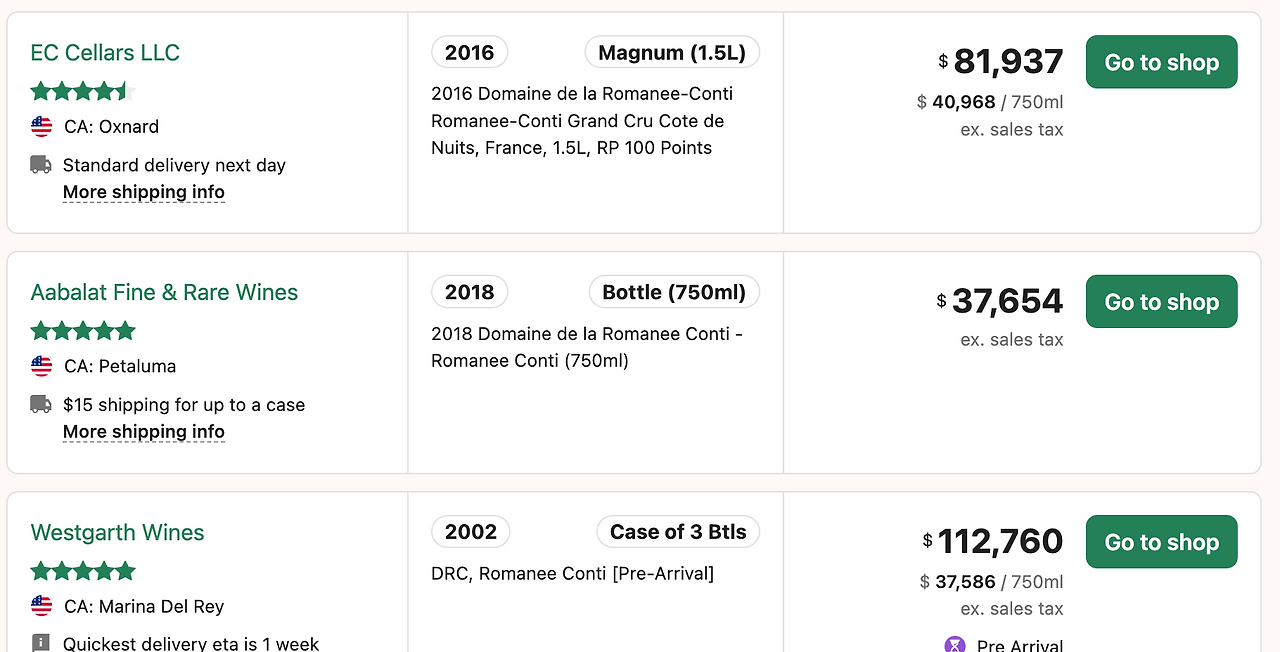Open the Aabalat Fine & Rare Wines link
The width and height of the screenshot is (1280, 652).
click(164, 293)
